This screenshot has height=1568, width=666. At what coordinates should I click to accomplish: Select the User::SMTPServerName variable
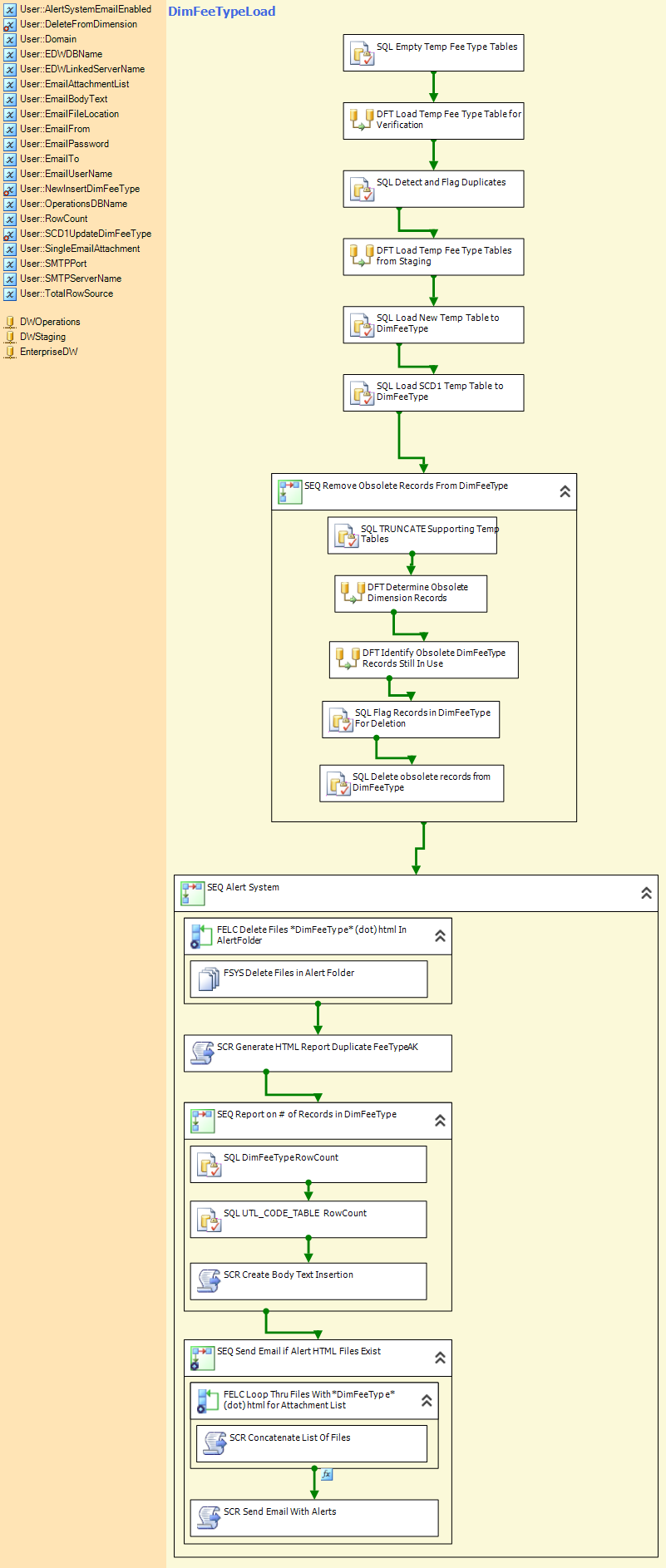coord(71,279)
